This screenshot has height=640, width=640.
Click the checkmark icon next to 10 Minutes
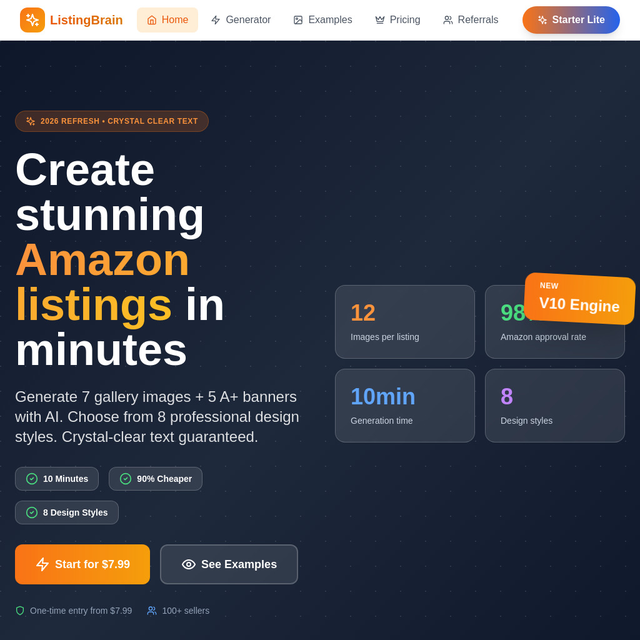pyautogui.click(x=32, y=479)
